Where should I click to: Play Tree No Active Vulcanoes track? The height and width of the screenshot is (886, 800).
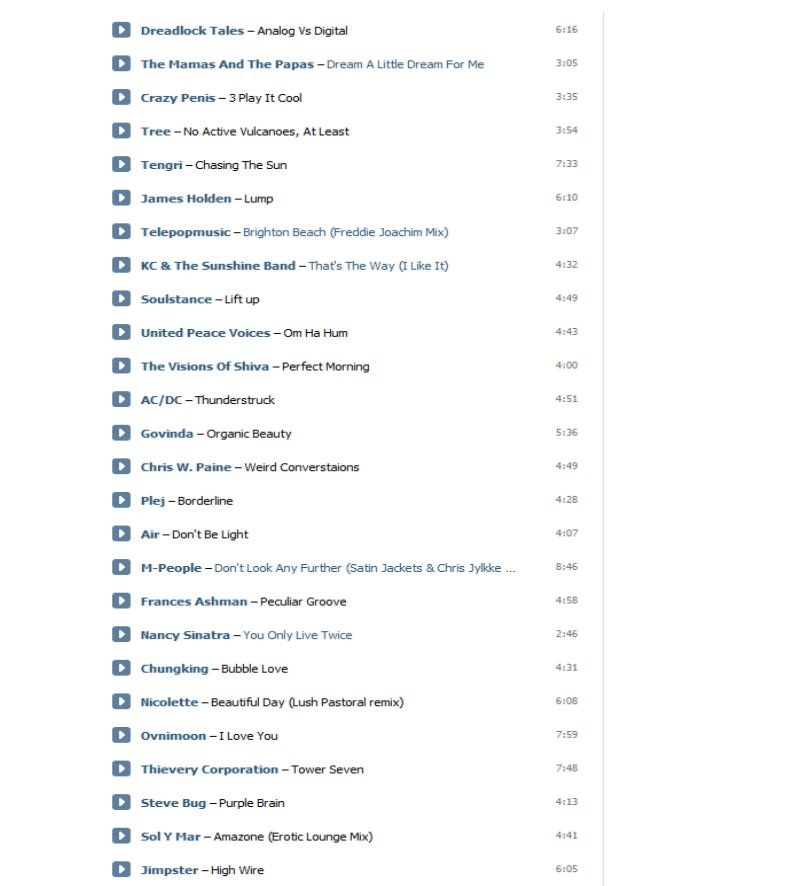tap(121, 130)
